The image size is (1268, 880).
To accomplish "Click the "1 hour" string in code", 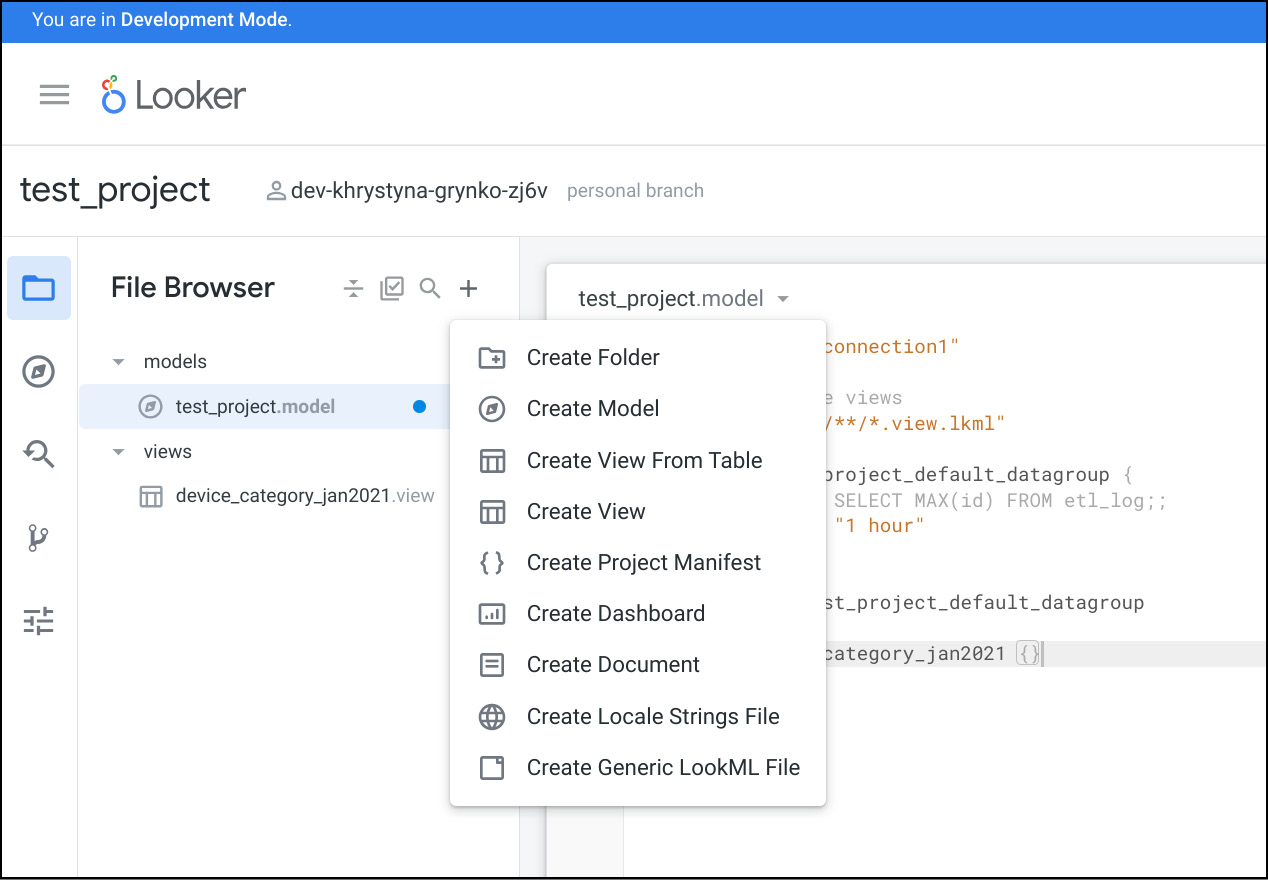I will click(x=879, y=526).
